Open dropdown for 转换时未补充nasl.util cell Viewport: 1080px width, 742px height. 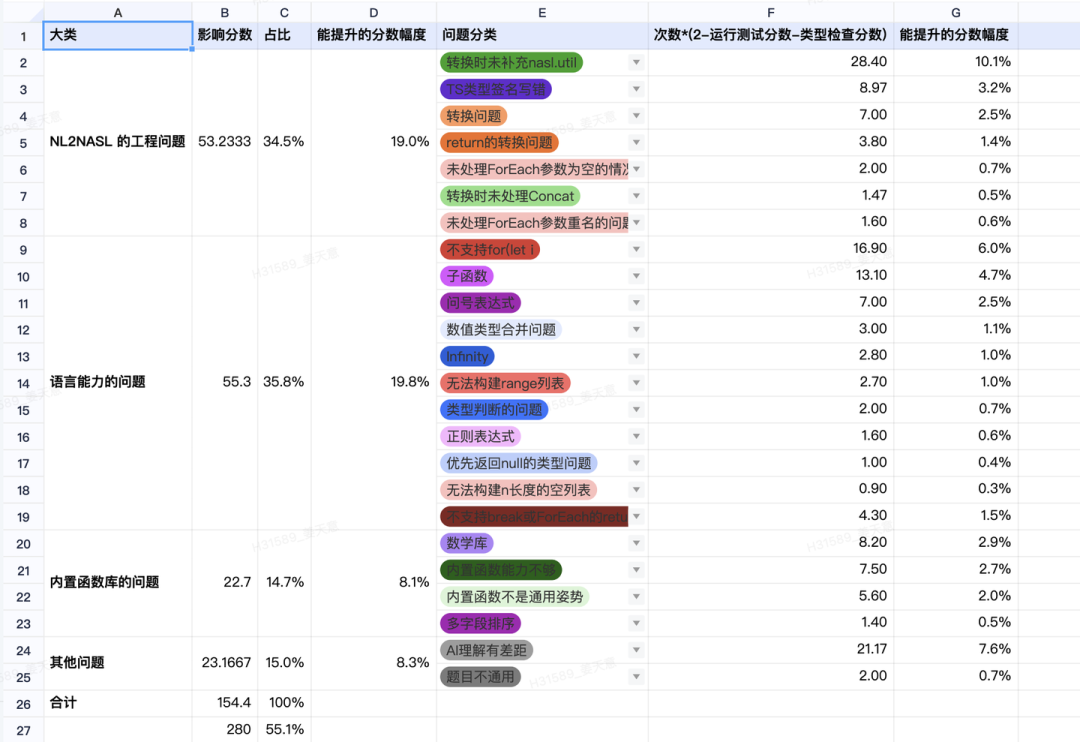[636, 62]
